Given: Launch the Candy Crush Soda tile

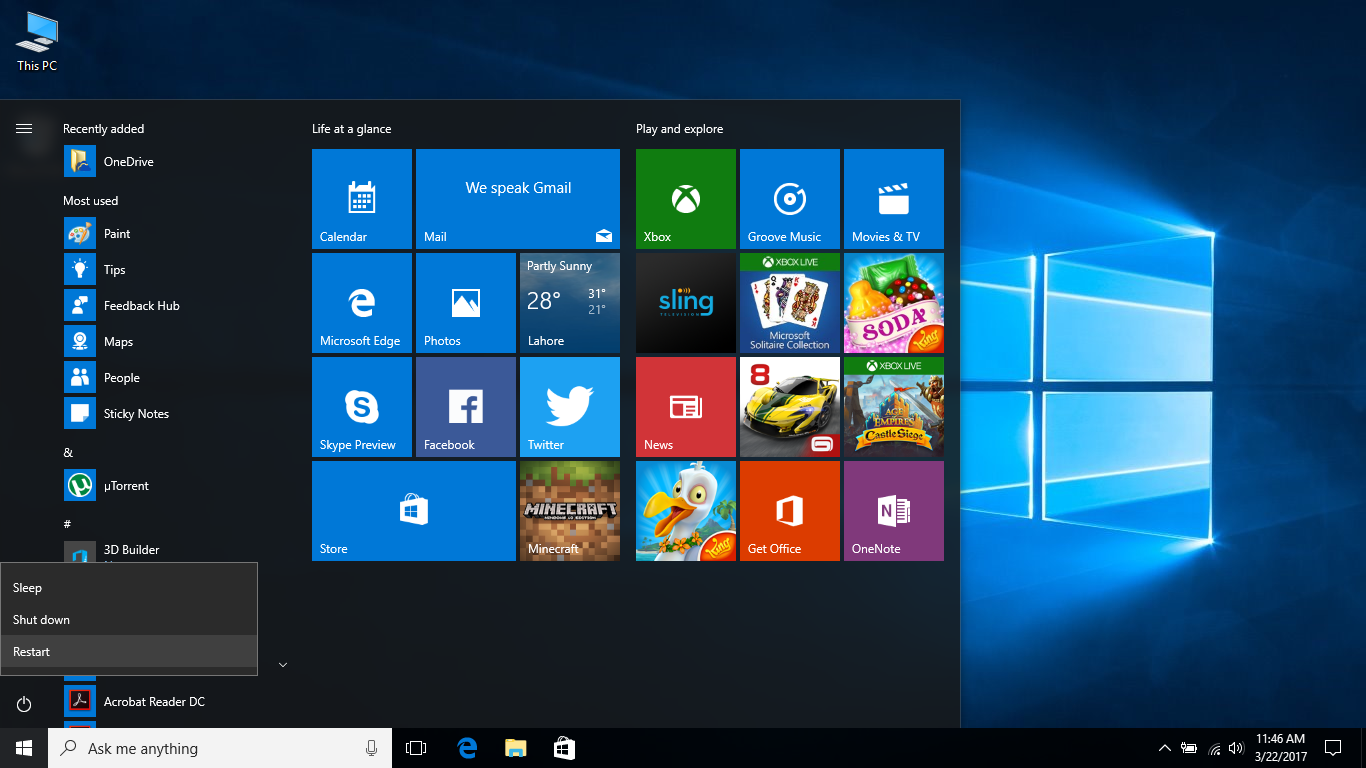Looking at the screenshot, I should pos(894,303).
